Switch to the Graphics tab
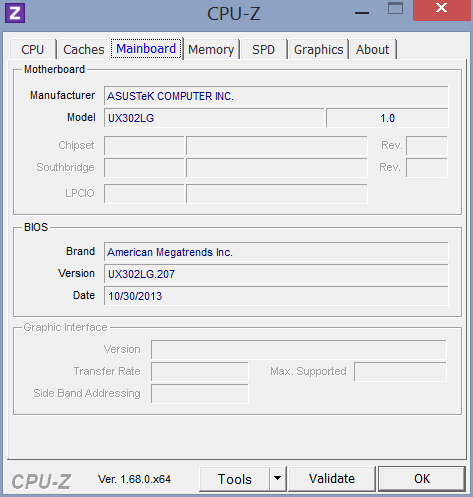 [x=318, y=49]
